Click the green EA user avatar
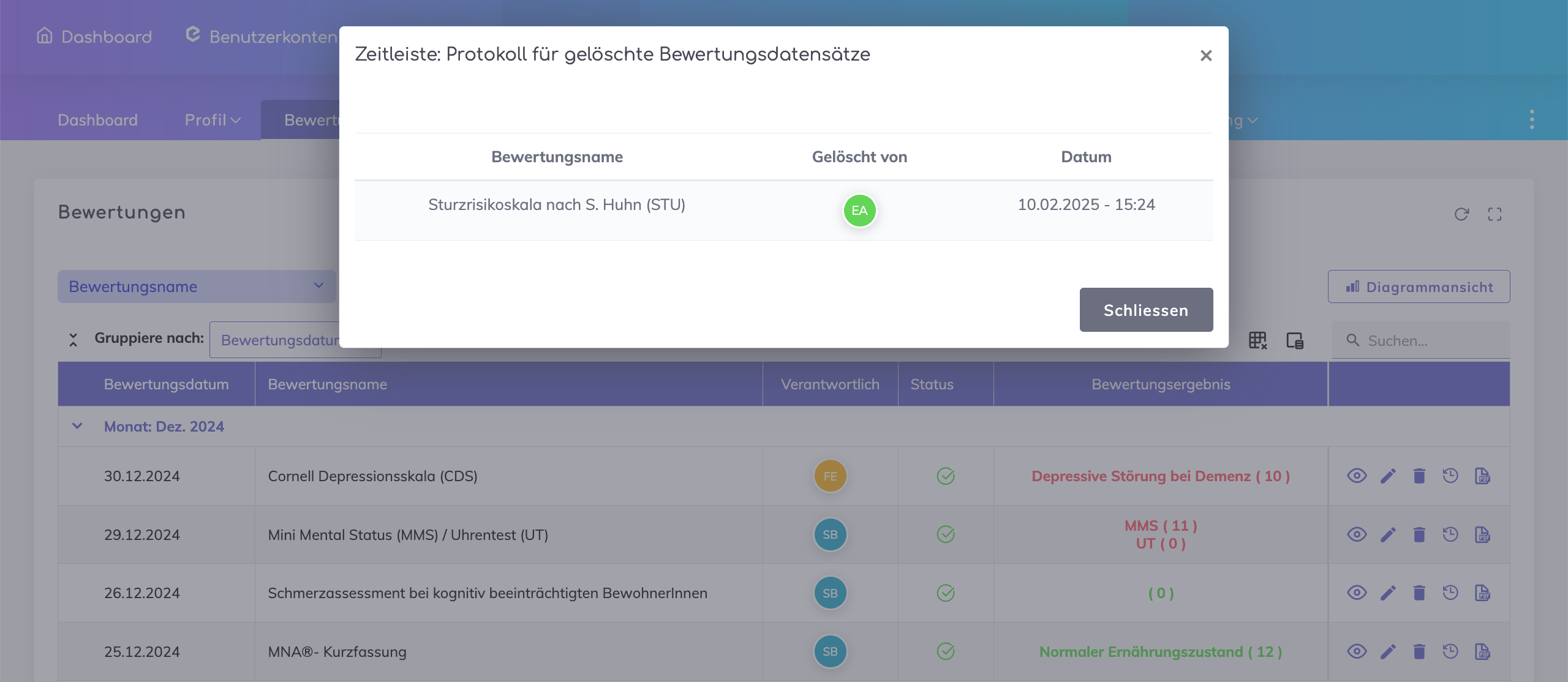The image size is (1568, 682). point(859,211)
